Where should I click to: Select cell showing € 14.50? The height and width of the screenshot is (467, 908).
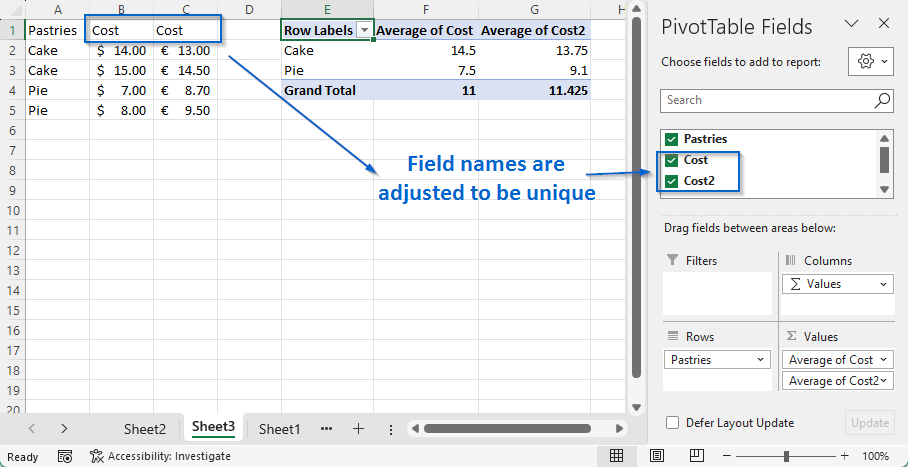click(185, 70)
